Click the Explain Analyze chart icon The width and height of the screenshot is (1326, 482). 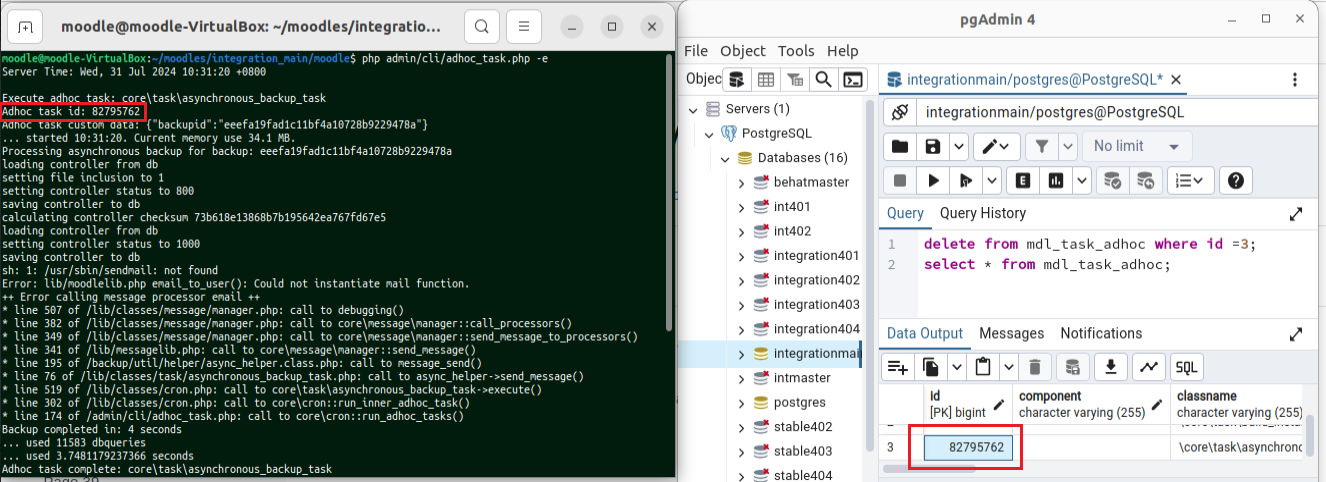(1055, 181)
